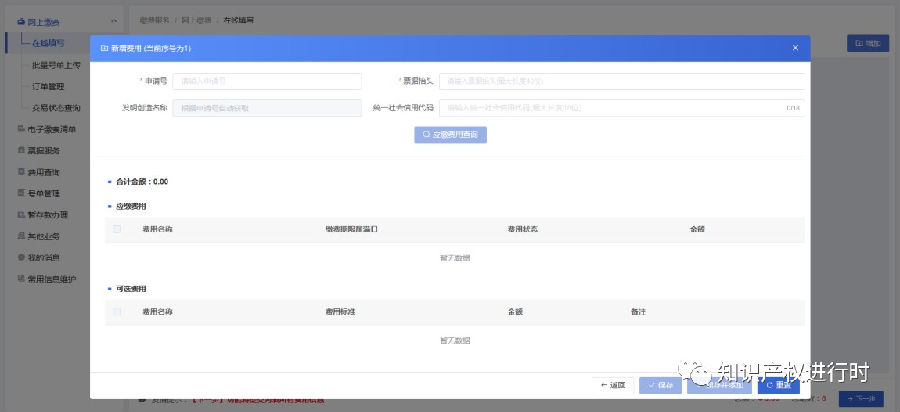Click the 增加 button behind the dialog
900x412 pixels.
click(868, 43)
